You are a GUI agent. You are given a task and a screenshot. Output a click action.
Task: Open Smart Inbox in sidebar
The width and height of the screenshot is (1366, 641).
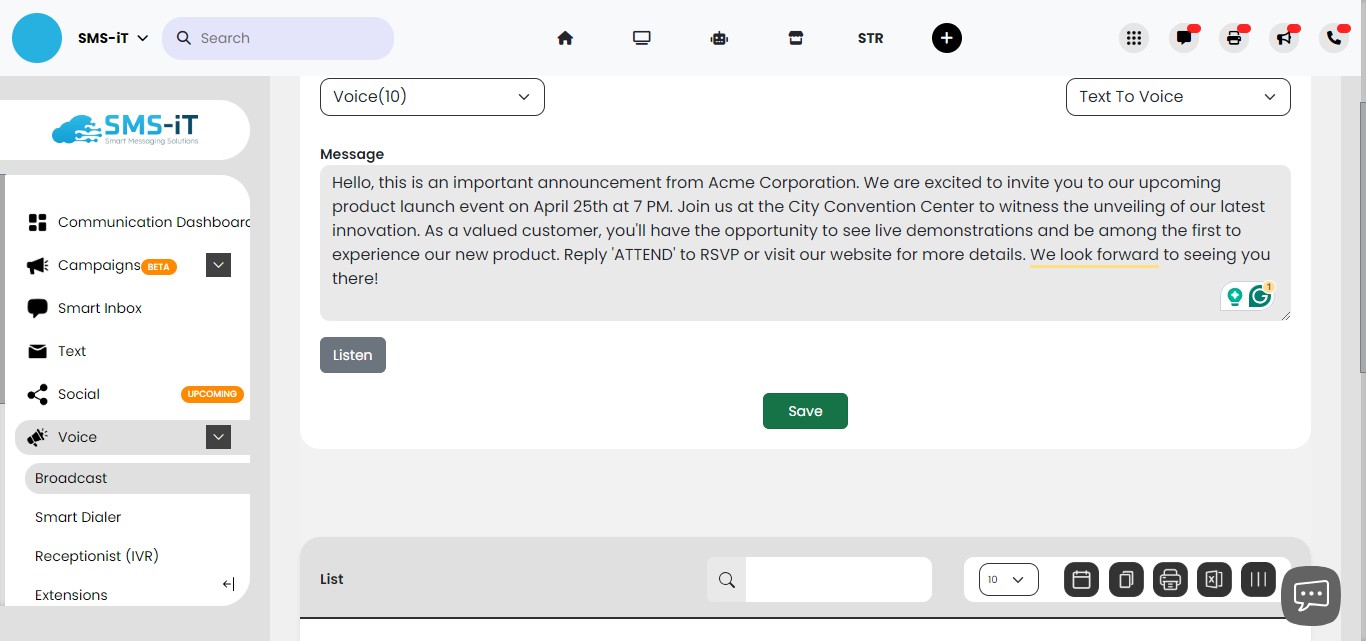click(100, 308)
